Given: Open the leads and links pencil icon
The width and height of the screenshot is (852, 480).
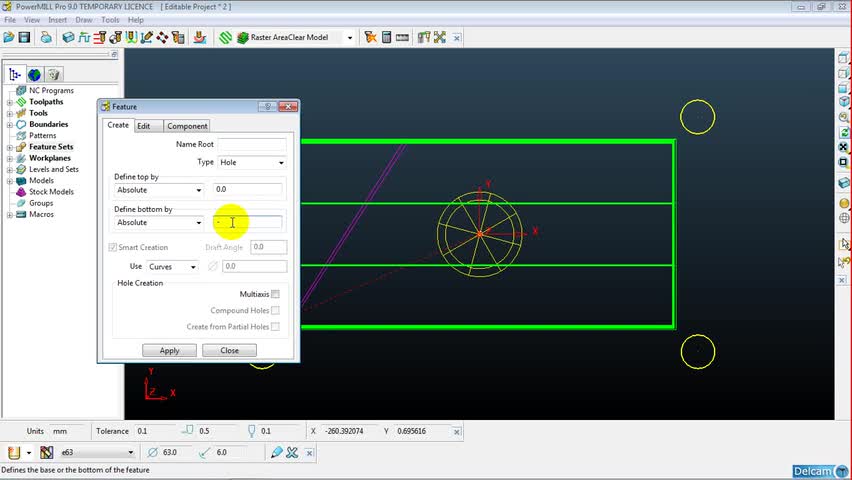Looking at the screenshot, I should pos(147,38).
